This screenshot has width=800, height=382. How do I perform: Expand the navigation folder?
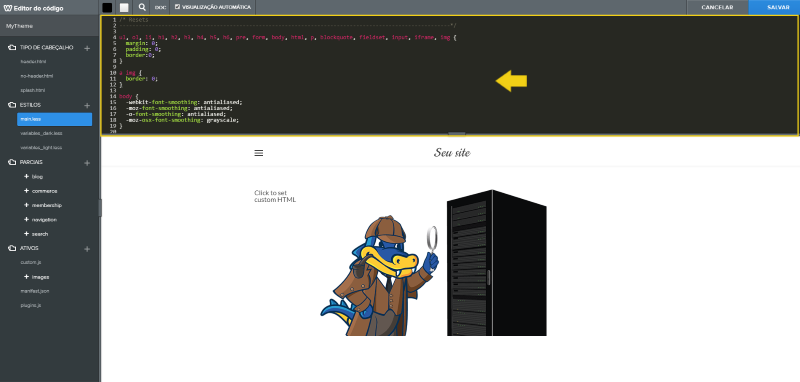[27, 219]
